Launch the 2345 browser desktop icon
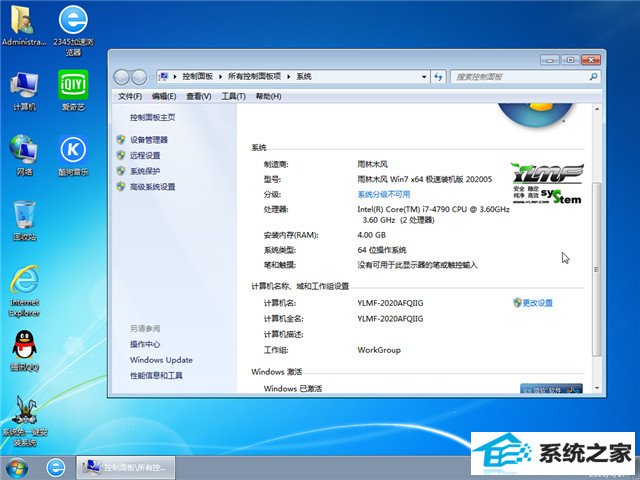The width and height of the screenshot is (640, 480). click(x=73, y=29)
